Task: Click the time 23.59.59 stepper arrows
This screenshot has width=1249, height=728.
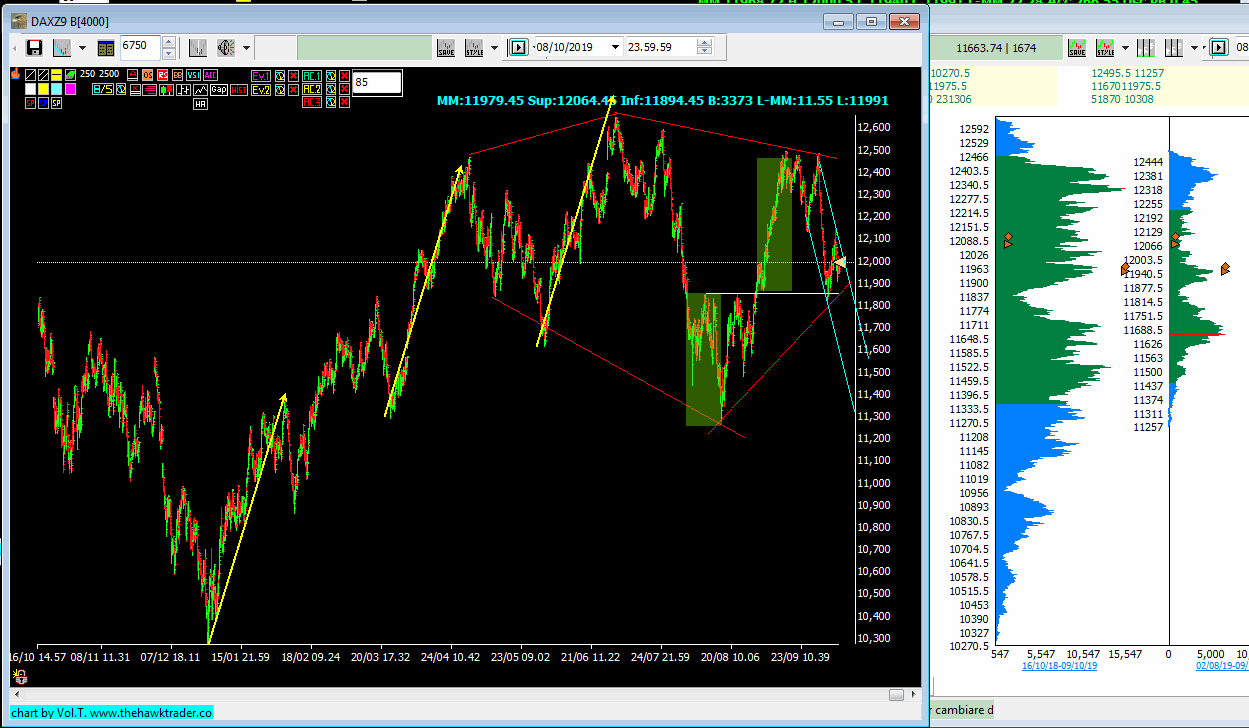Action: (x=706, y=47)
